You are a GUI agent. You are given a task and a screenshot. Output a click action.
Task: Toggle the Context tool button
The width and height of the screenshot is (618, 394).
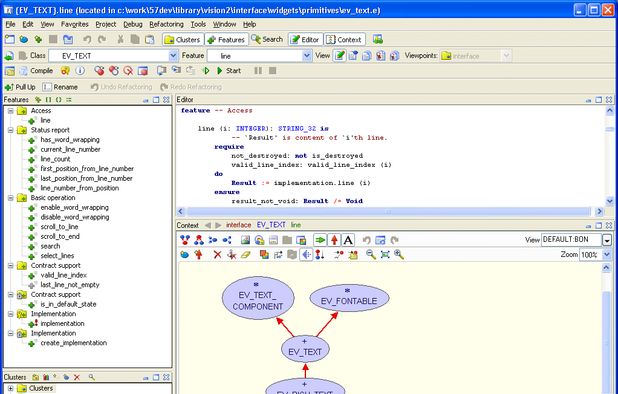(x=344, y=40)
